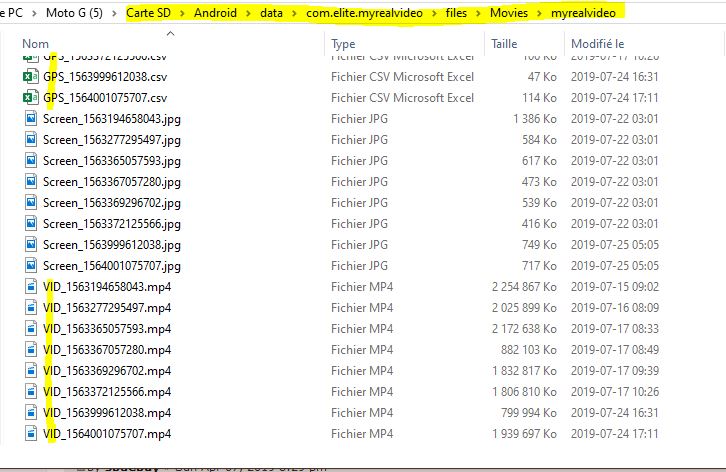Screen dimensions: 726x472
Task: Click the video icon of VID_1563194658043.mp4
Action: click(x=33, y=287)
